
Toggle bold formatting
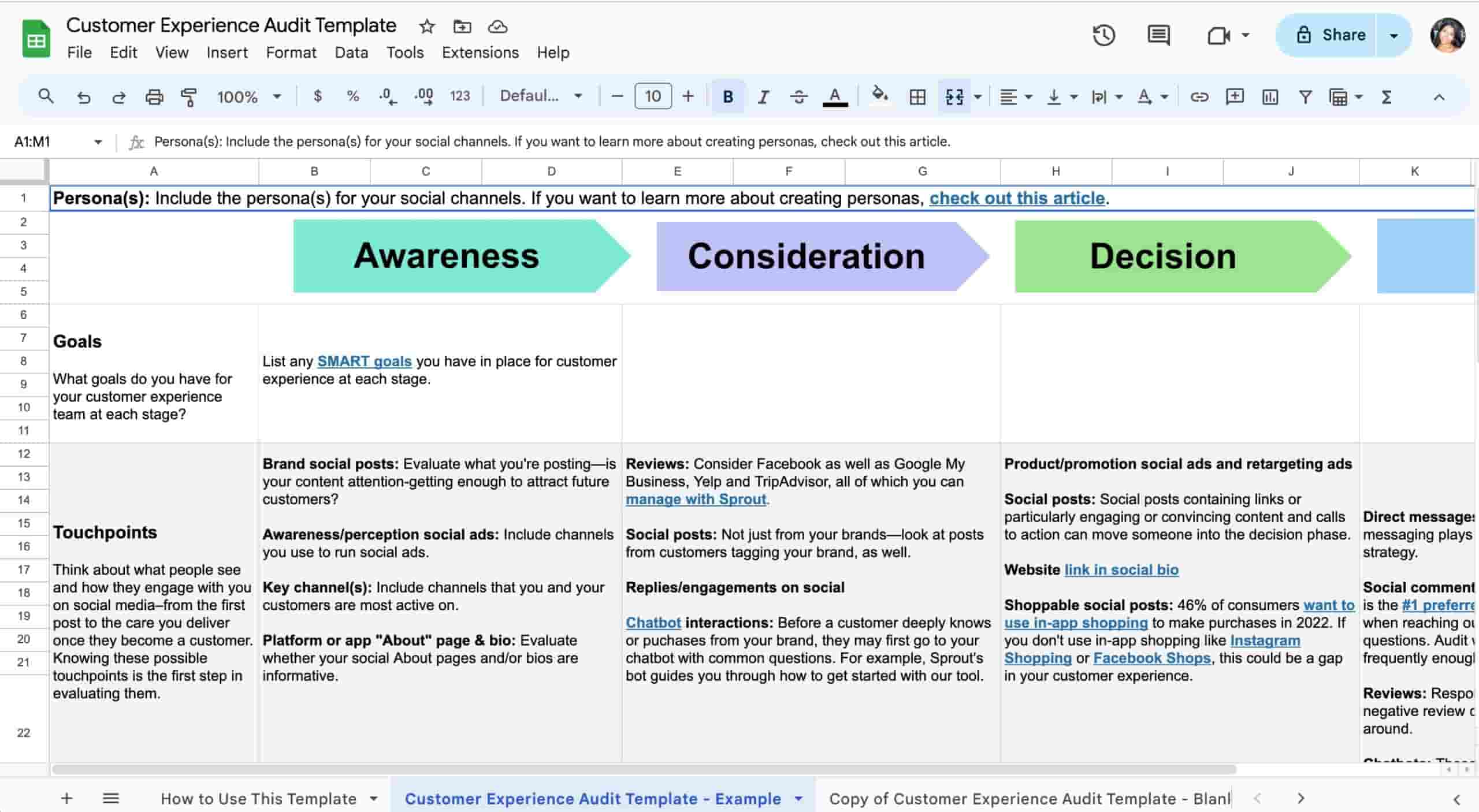[x=728, y=96]
